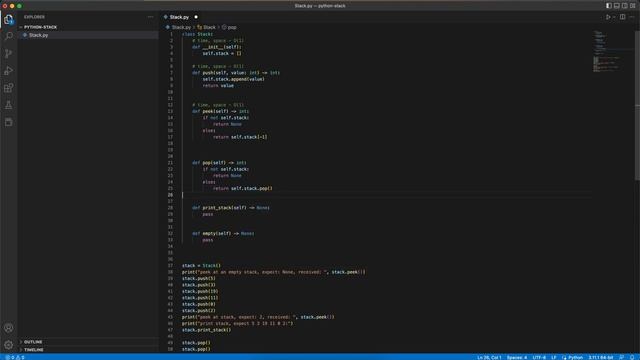Viewport: 640px width, 360px height.
Task: Open the Extensions view
Action: [9, 88]
